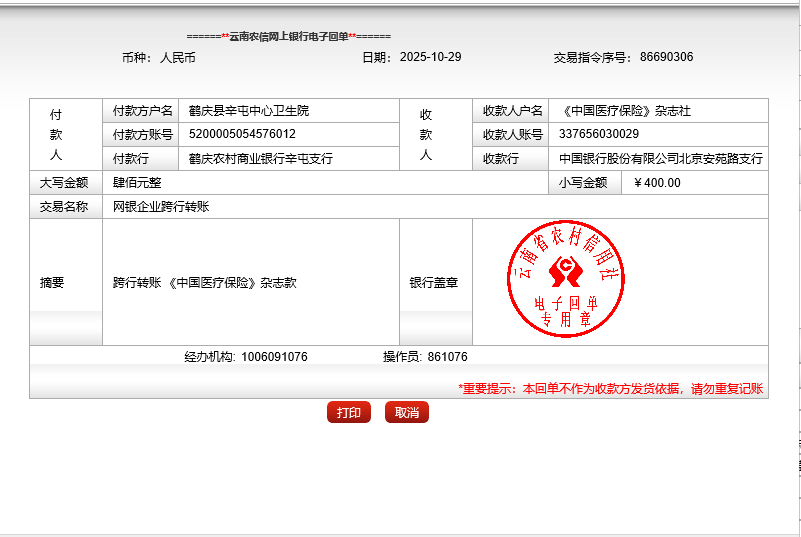Click payer bank 鹤庆农村商业银行辛屯支行
This screenshot has height=537, width=801.
coord(260,159)
